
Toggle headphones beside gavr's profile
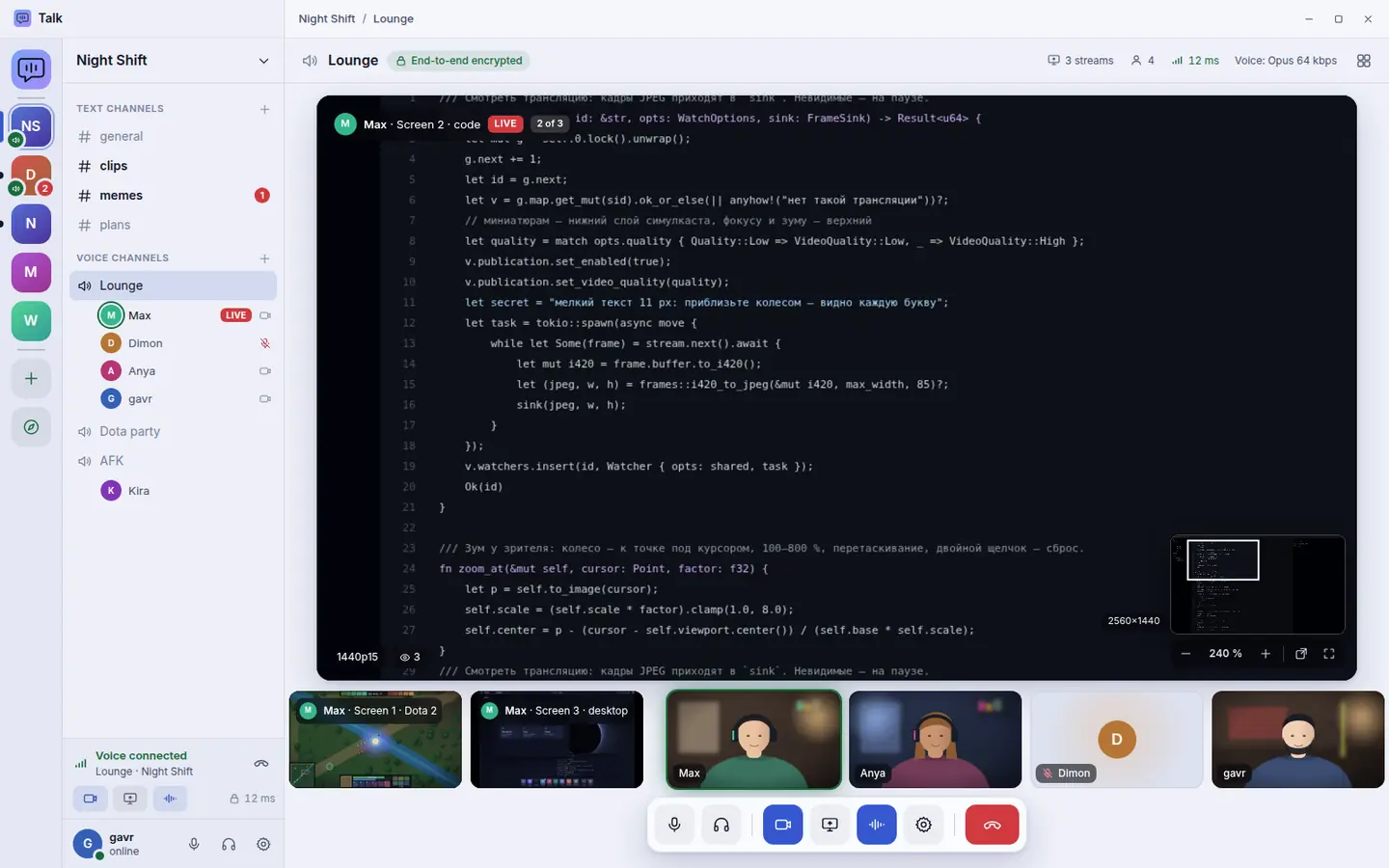click(229, 844)
